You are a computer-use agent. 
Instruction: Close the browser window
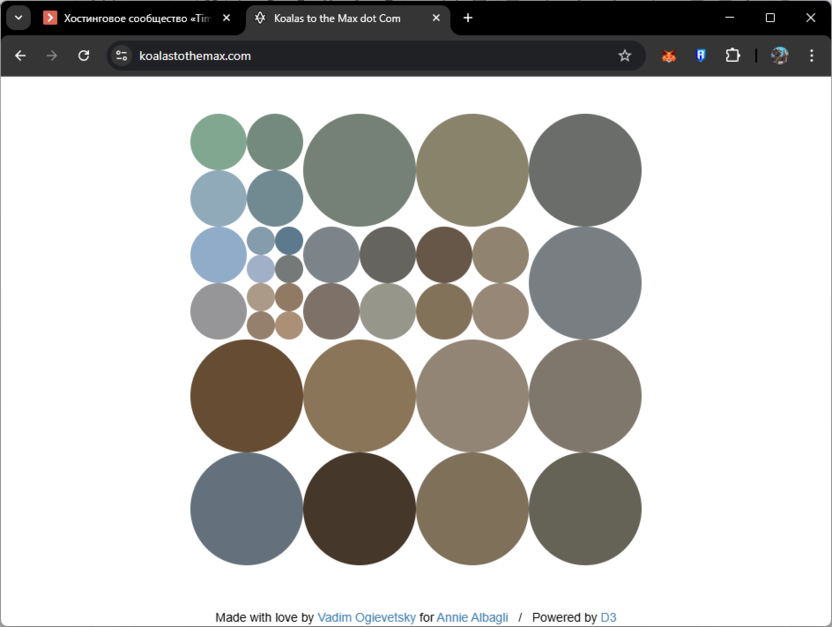[810, 18]
